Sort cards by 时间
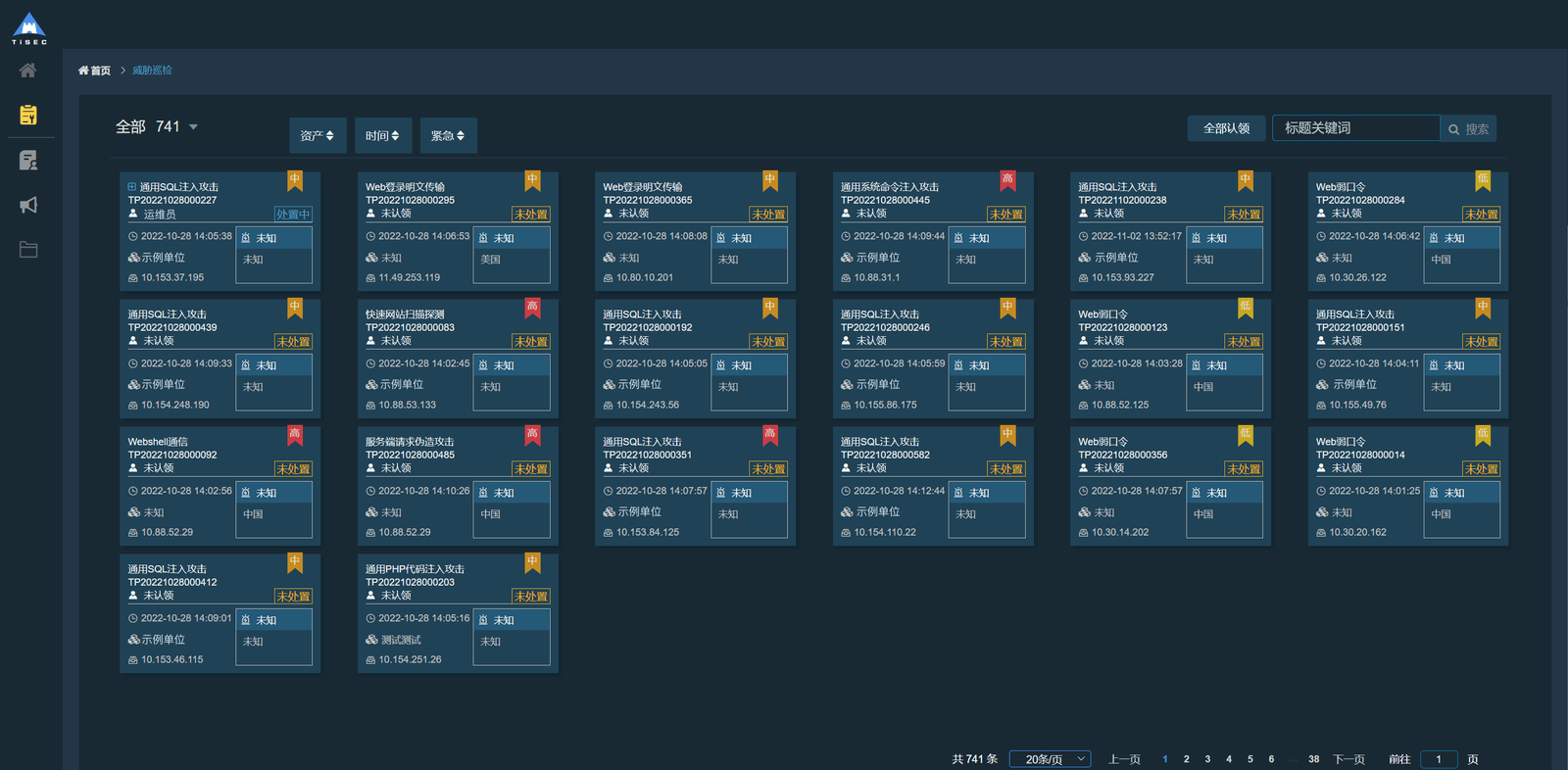This screenshot has width=1568, height=770. [382, 135]
